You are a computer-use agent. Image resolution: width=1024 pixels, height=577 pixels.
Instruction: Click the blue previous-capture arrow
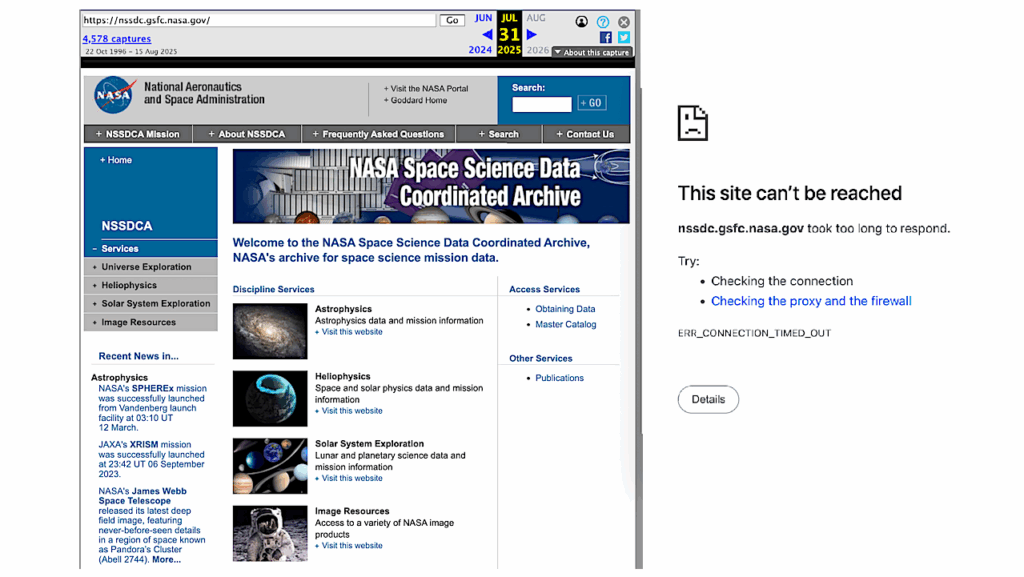(x=487, y=33)
